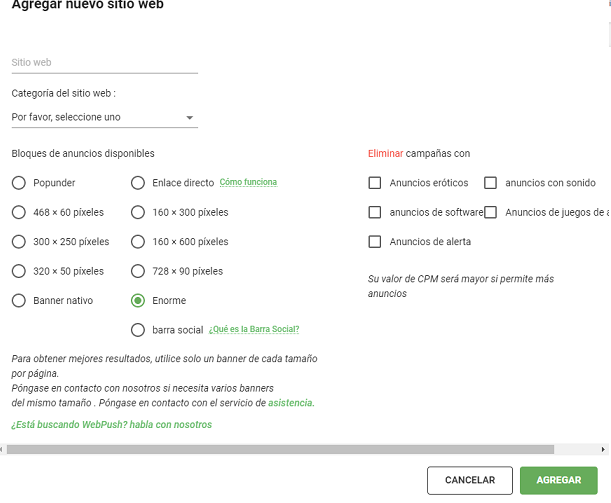This screenshot has width=611, height=503.
Task: Click the horizontal scrollbar right arrow
Action: point(603,449)
